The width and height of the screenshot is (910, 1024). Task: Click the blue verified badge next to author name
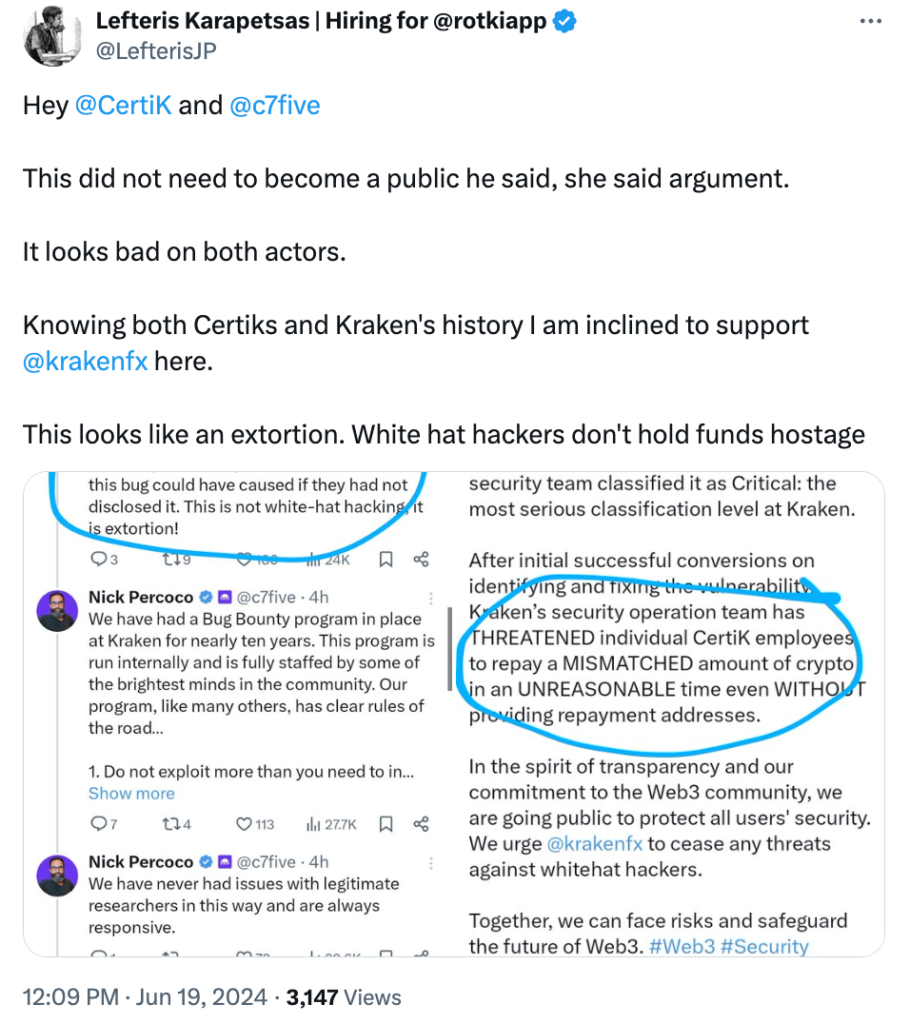pos(567,22)
